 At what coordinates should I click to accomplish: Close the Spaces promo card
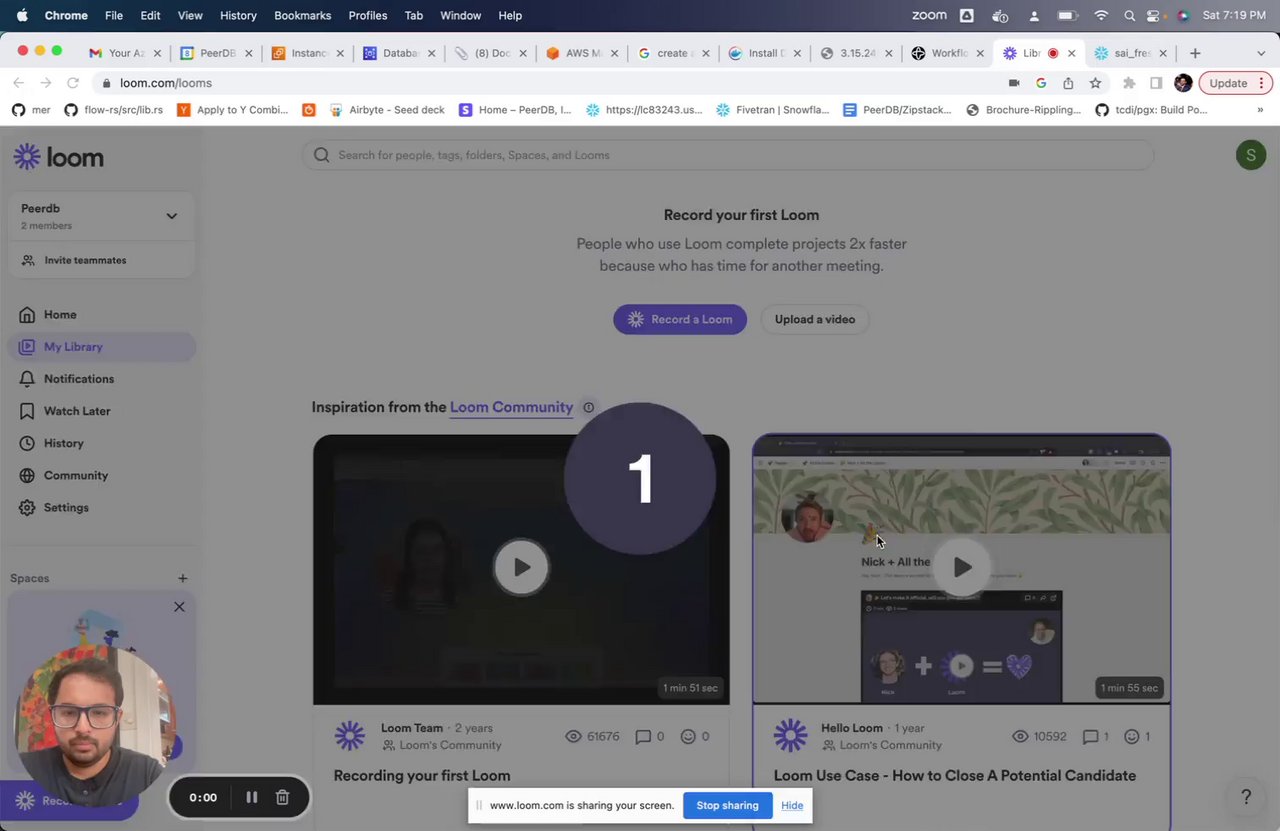pos(179,607)
